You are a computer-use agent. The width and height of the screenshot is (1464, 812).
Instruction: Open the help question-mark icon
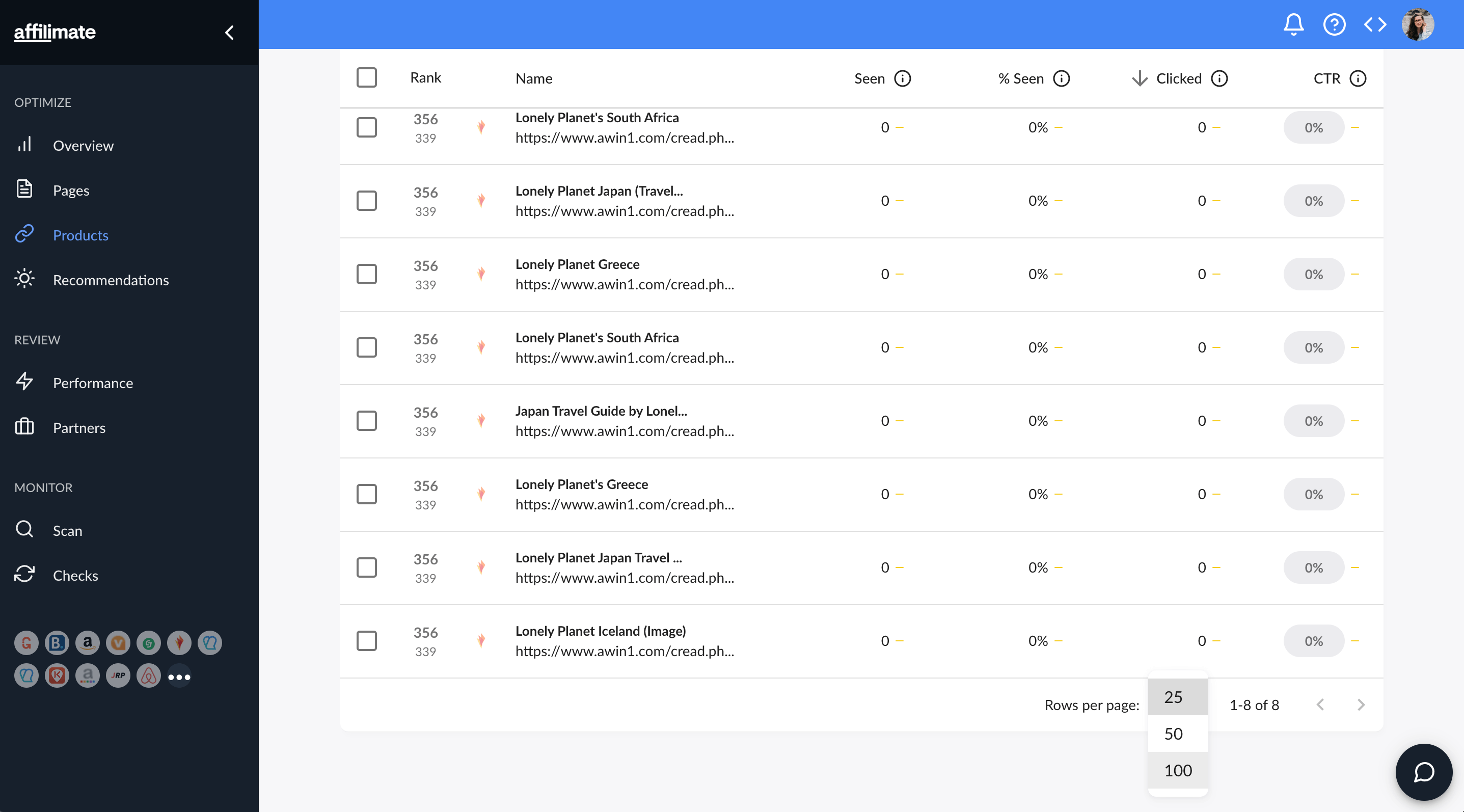tap(1334, 24)
